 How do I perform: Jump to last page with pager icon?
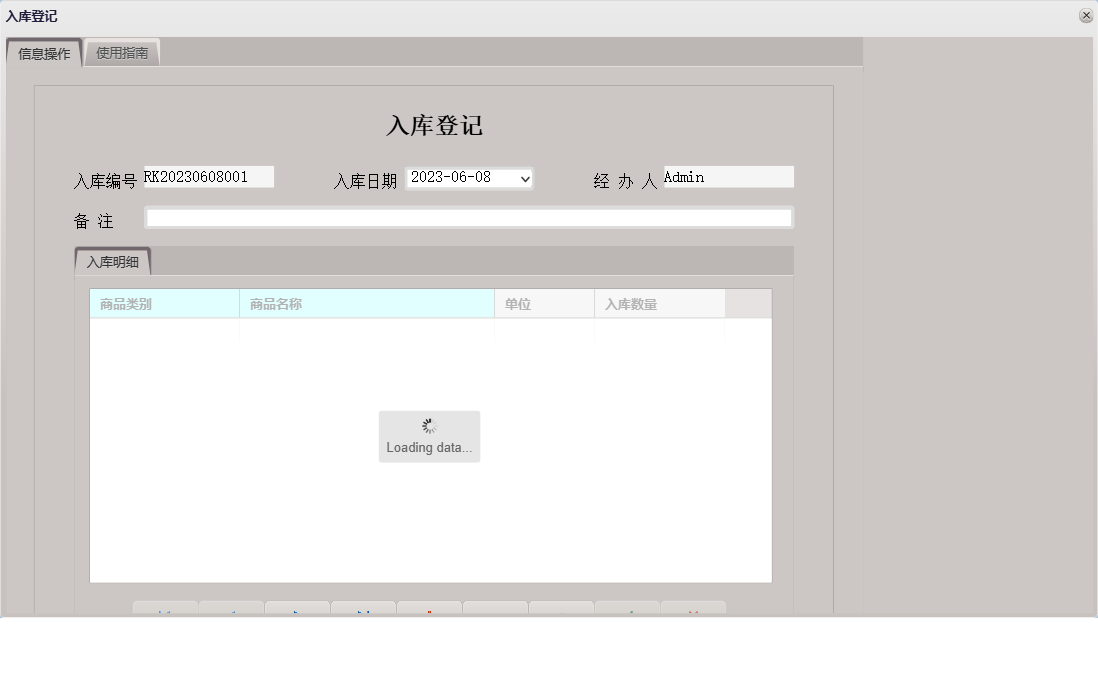pos(363,610)
